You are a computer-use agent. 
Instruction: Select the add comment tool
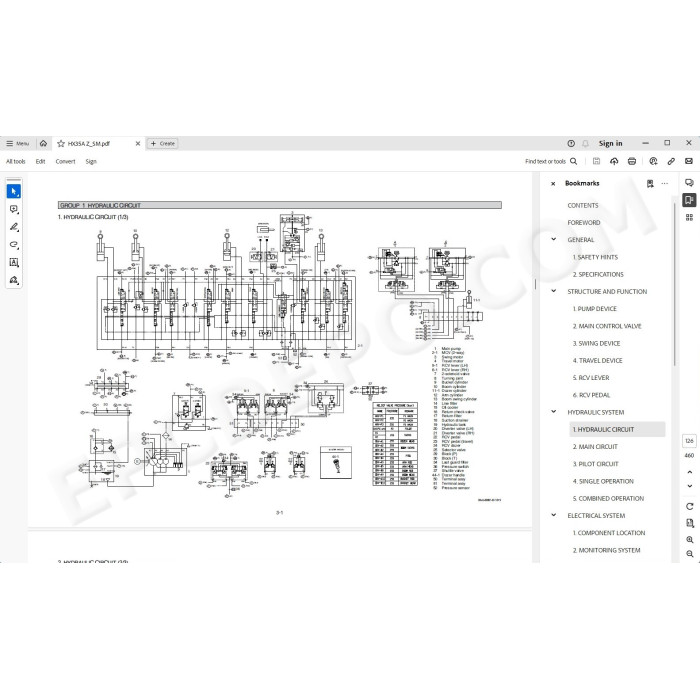(14, 209)
